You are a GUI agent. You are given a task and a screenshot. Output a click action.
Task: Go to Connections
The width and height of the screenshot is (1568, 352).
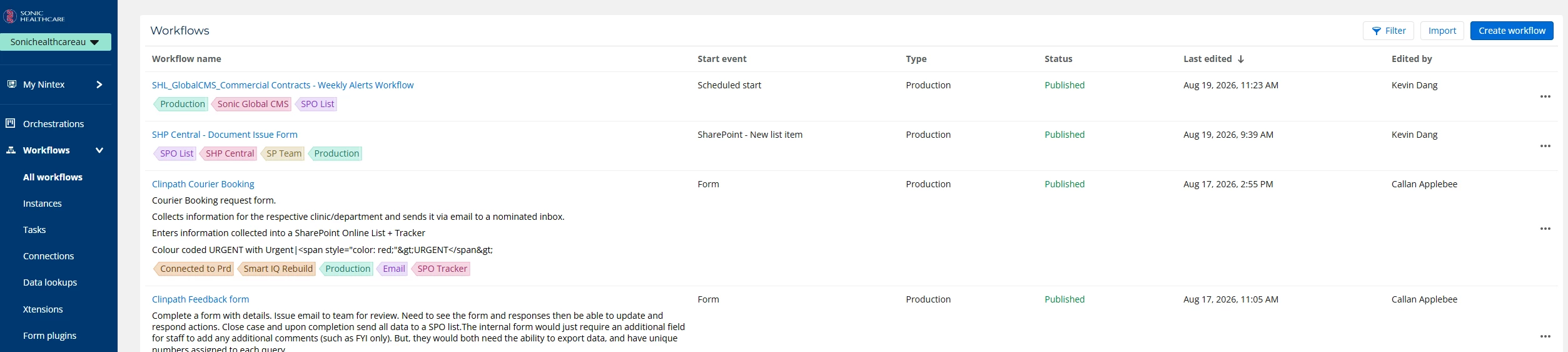(x=48, y=256)
